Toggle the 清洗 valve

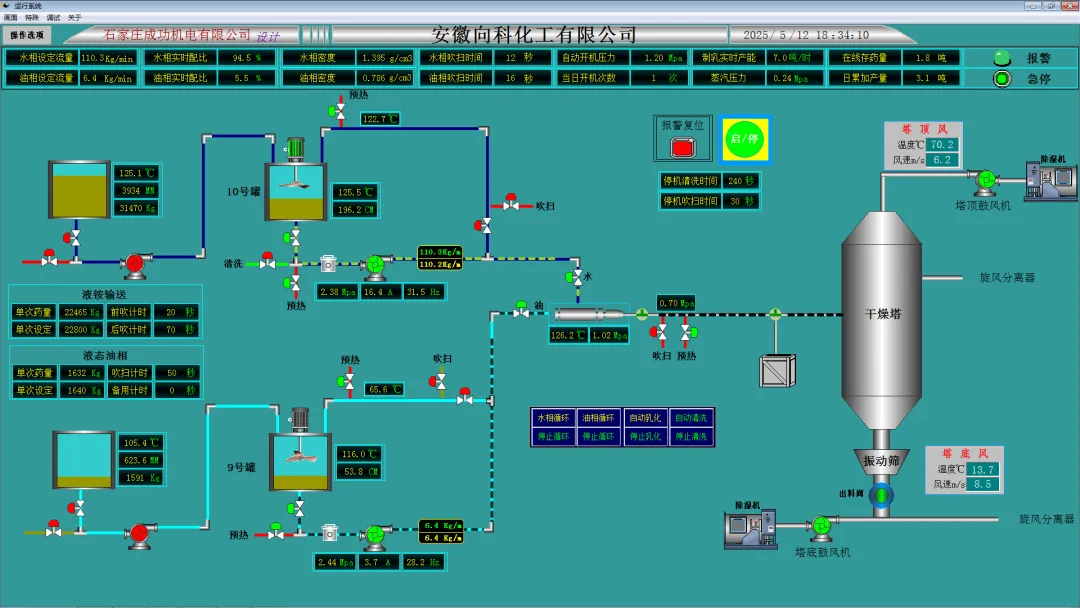[267, 262]
